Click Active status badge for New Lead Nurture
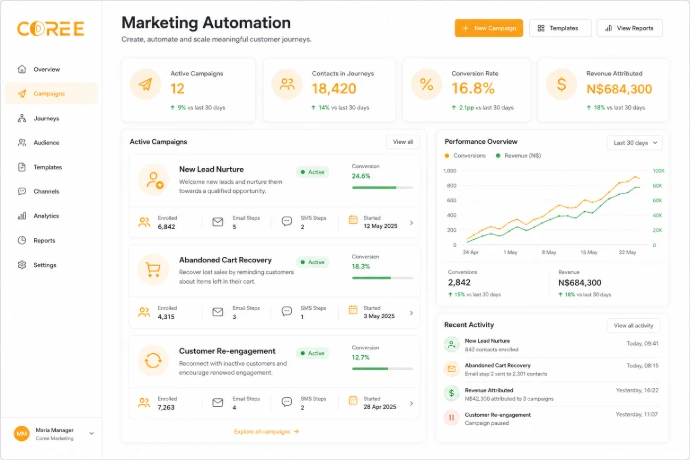Screen dimensions: 690x460 click(x=312, y=172)
